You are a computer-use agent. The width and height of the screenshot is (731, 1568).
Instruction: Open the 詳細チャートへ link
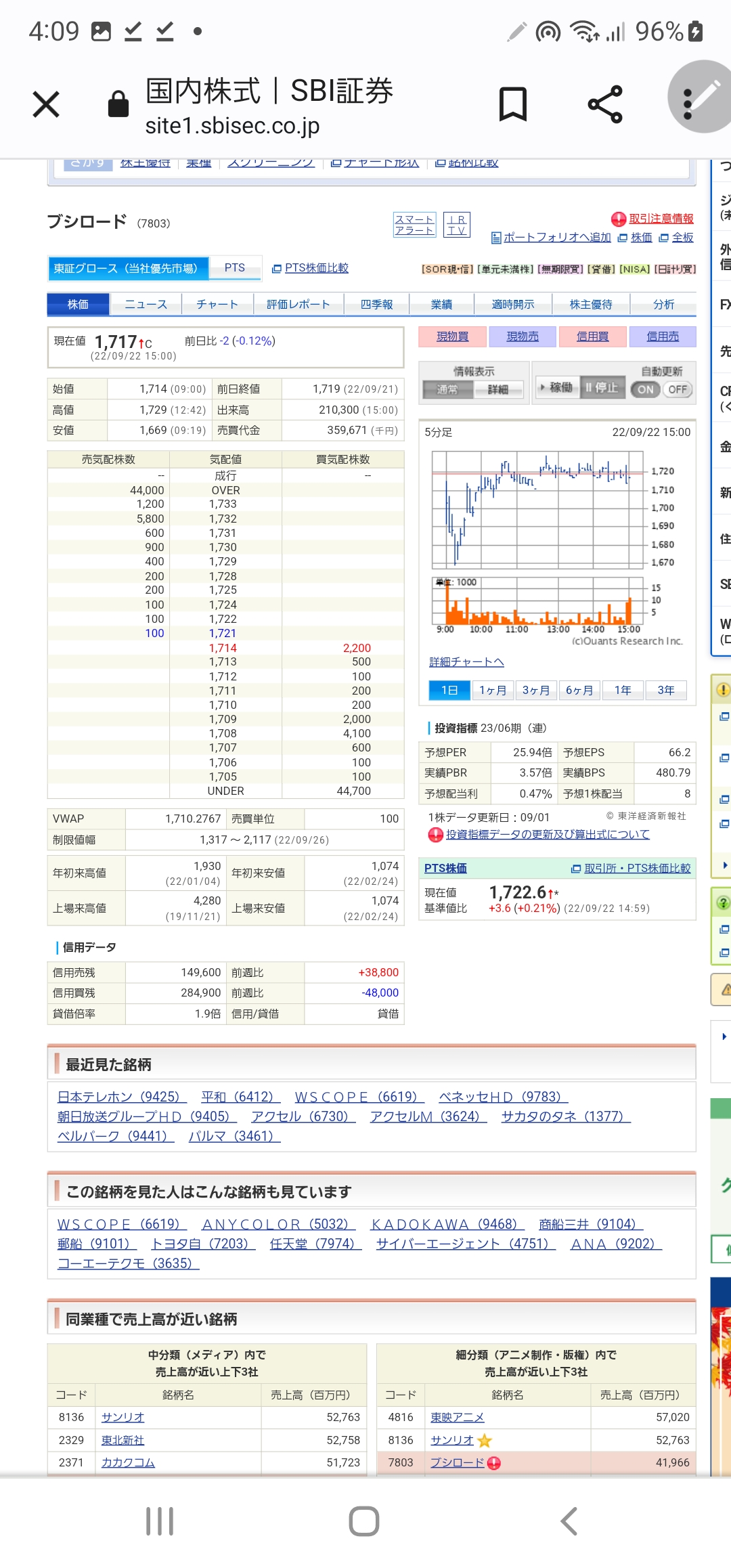[466, 662]
